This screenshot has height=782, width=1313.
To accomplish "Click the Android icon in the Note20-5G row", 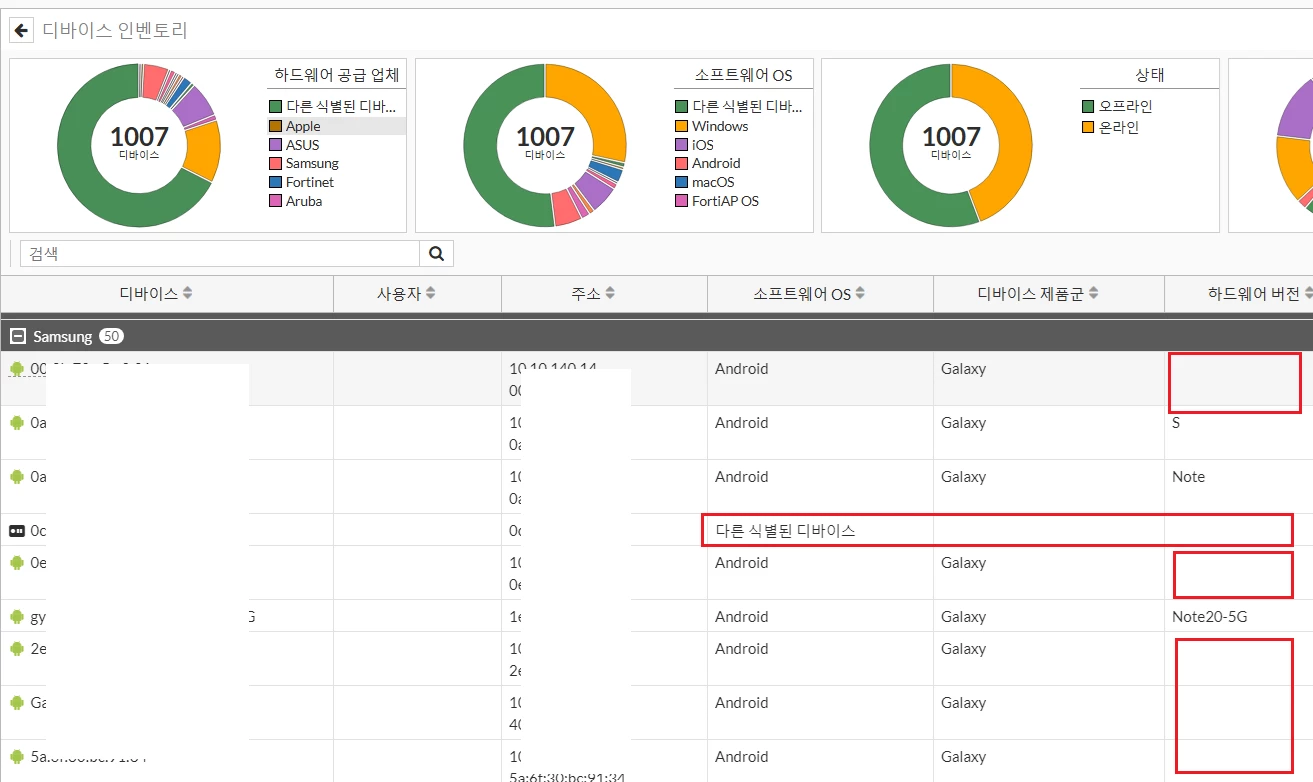I will (17, 617).
